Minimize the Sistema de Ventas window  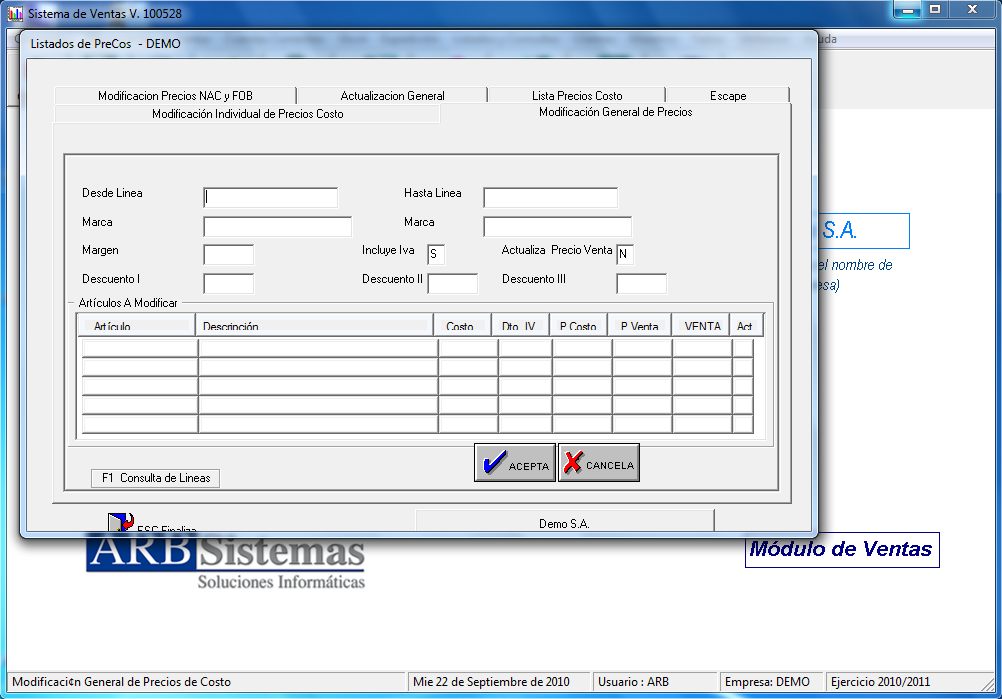click(907, 10)
